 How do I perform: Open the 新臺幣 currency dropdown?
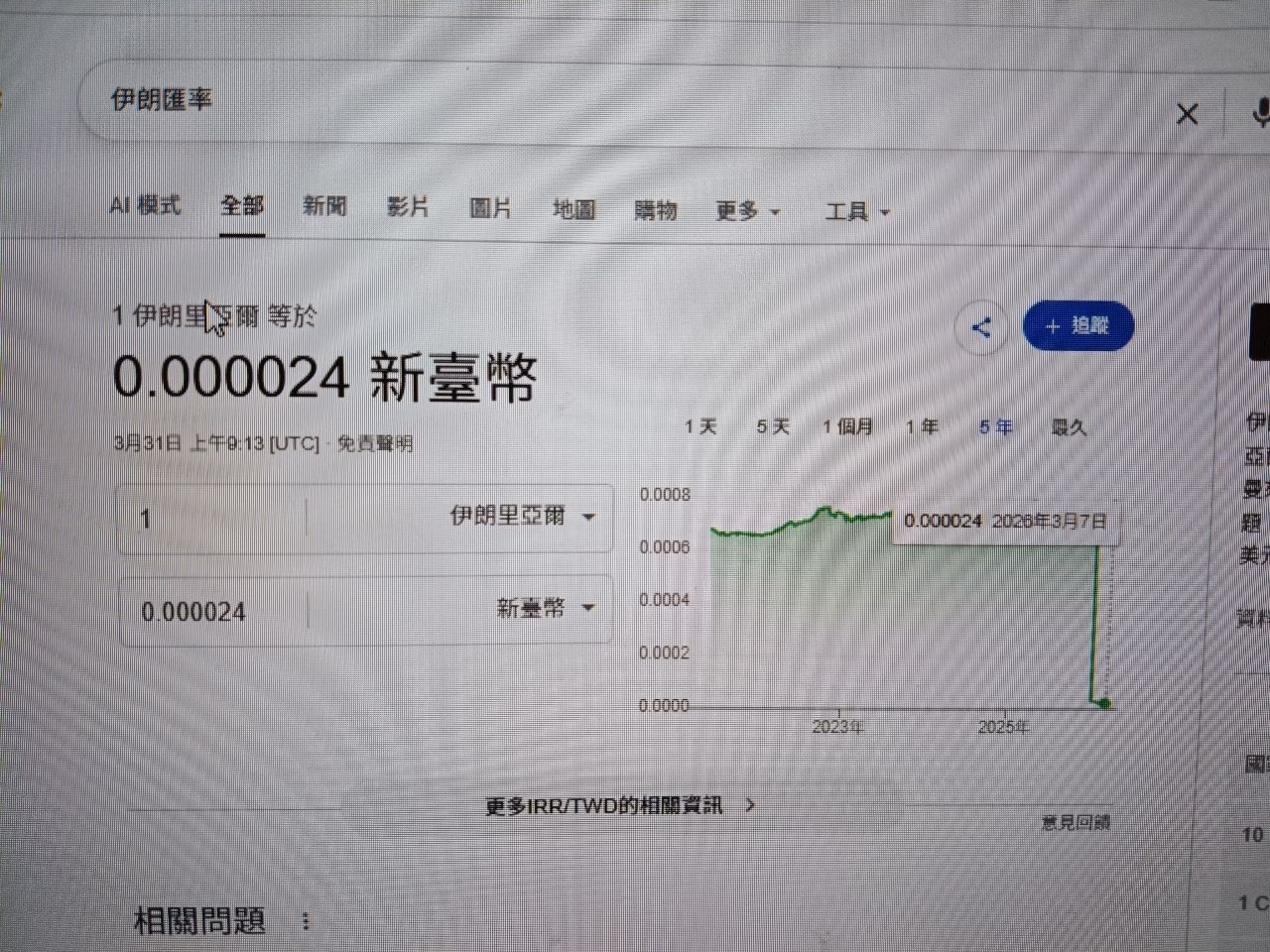545,608
